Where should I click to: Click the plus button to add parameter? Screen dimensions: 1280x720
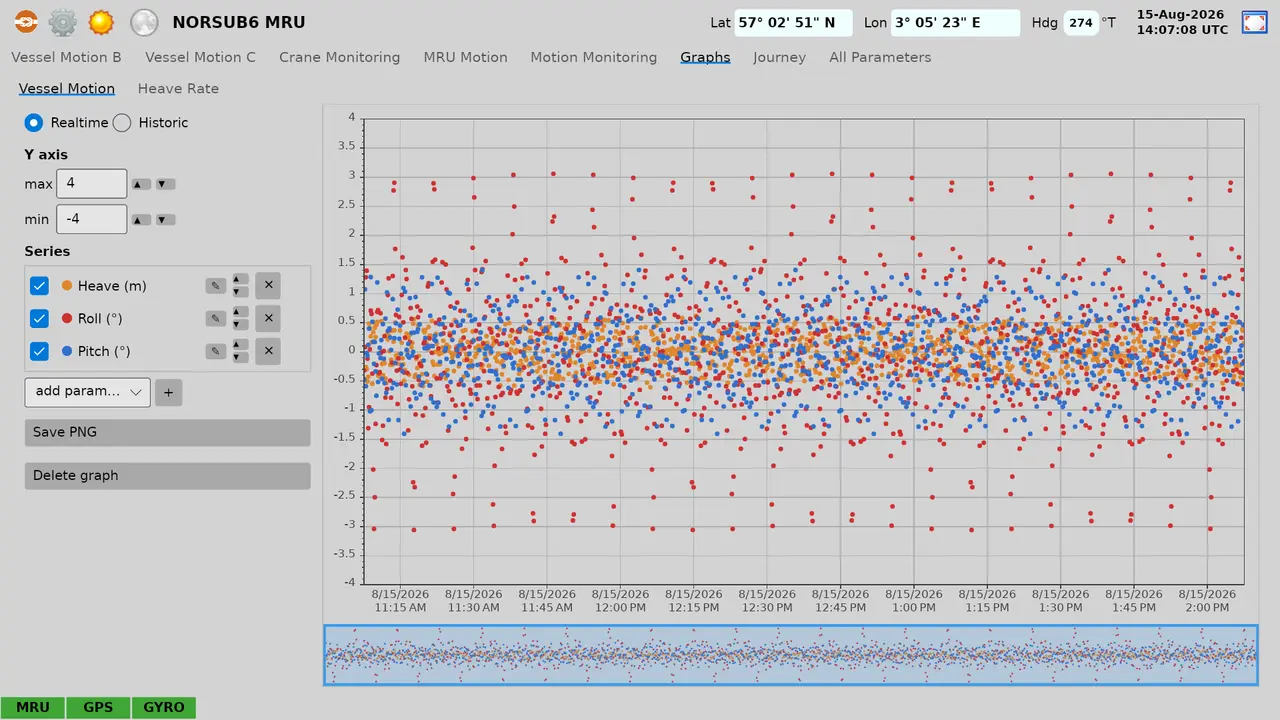(168, 392)
